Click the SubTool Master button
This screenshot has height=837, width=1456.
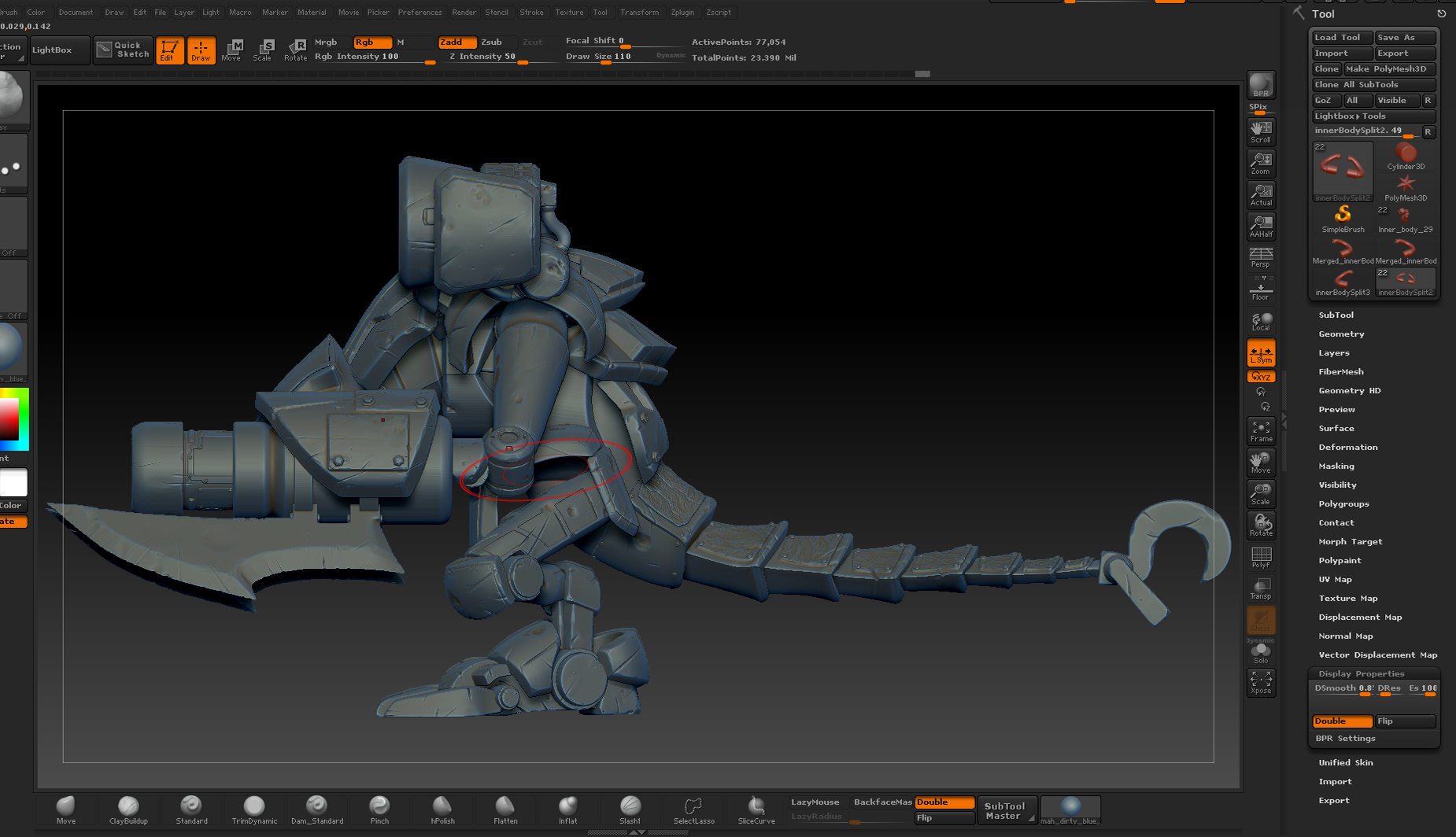pos(1006,810)
